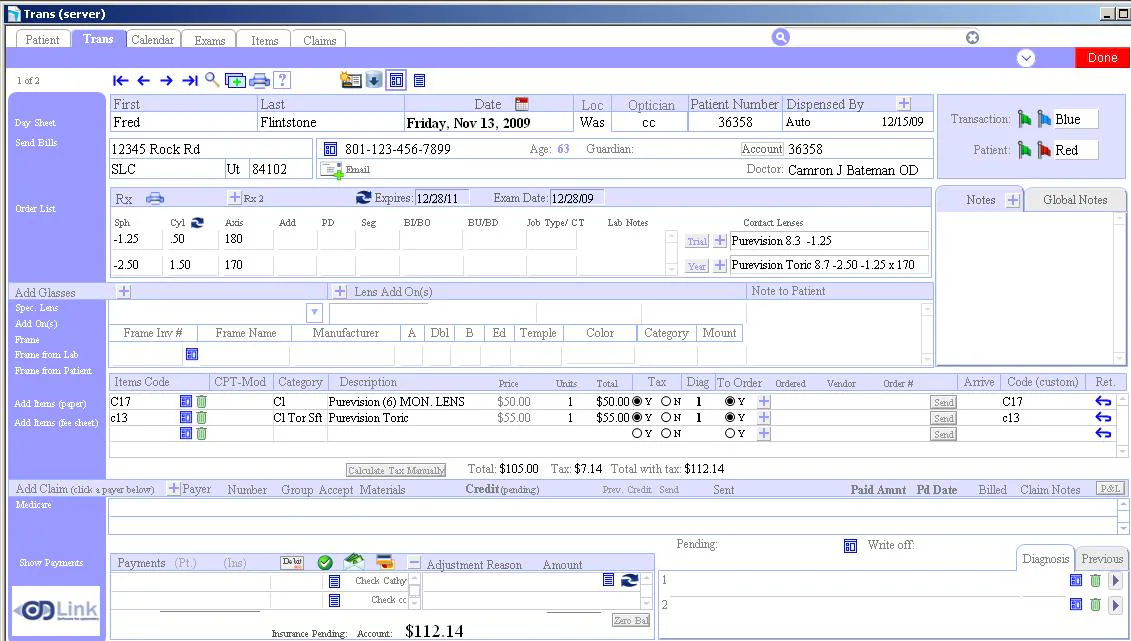Click the Write off form icon
1131x641 pixels.
tap(850, 546)
